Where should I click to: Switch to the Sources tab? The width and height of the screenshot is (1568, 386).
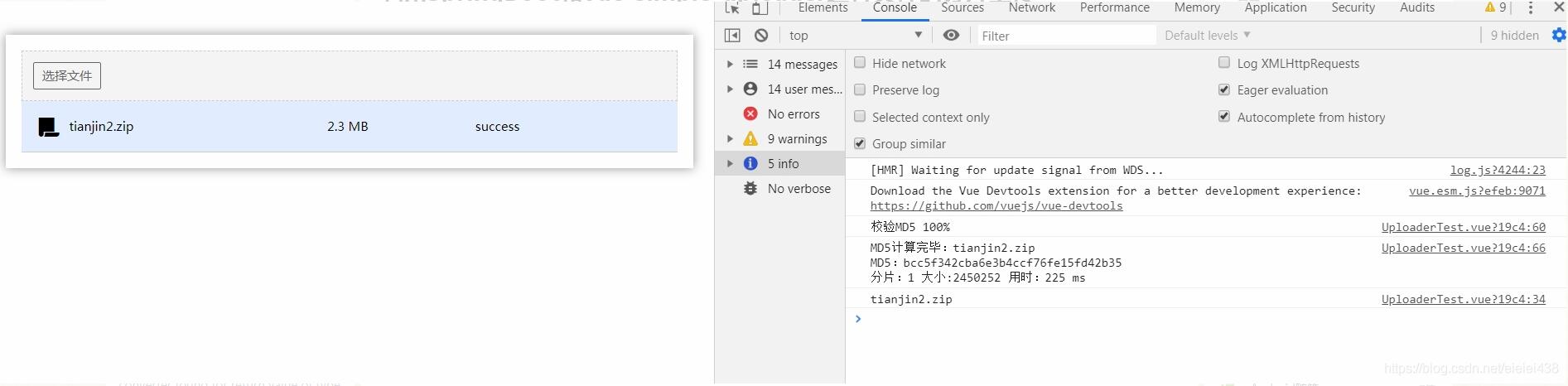(962, 7)
